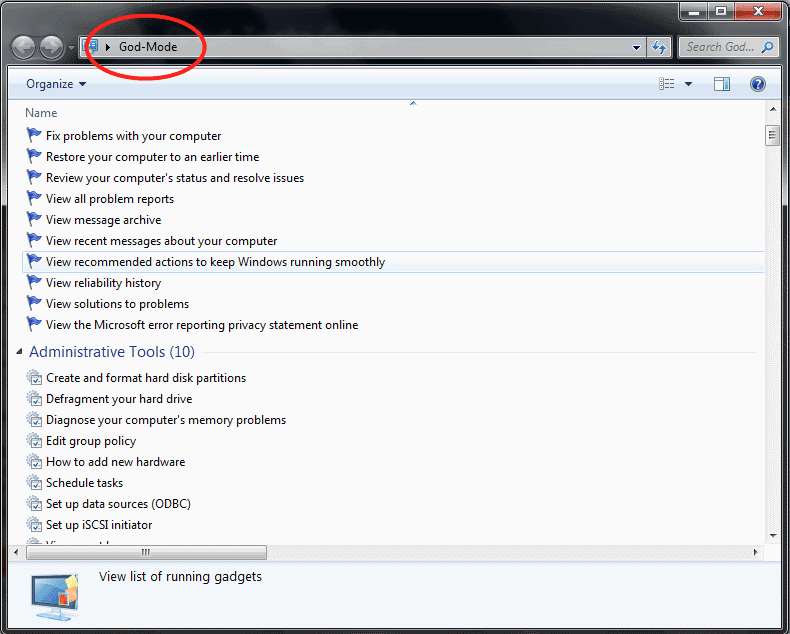Image resolution: width=790 pixels, height=634 pixels.
Task: Click flag icon for View all problem reports
Action: (34, 199)
